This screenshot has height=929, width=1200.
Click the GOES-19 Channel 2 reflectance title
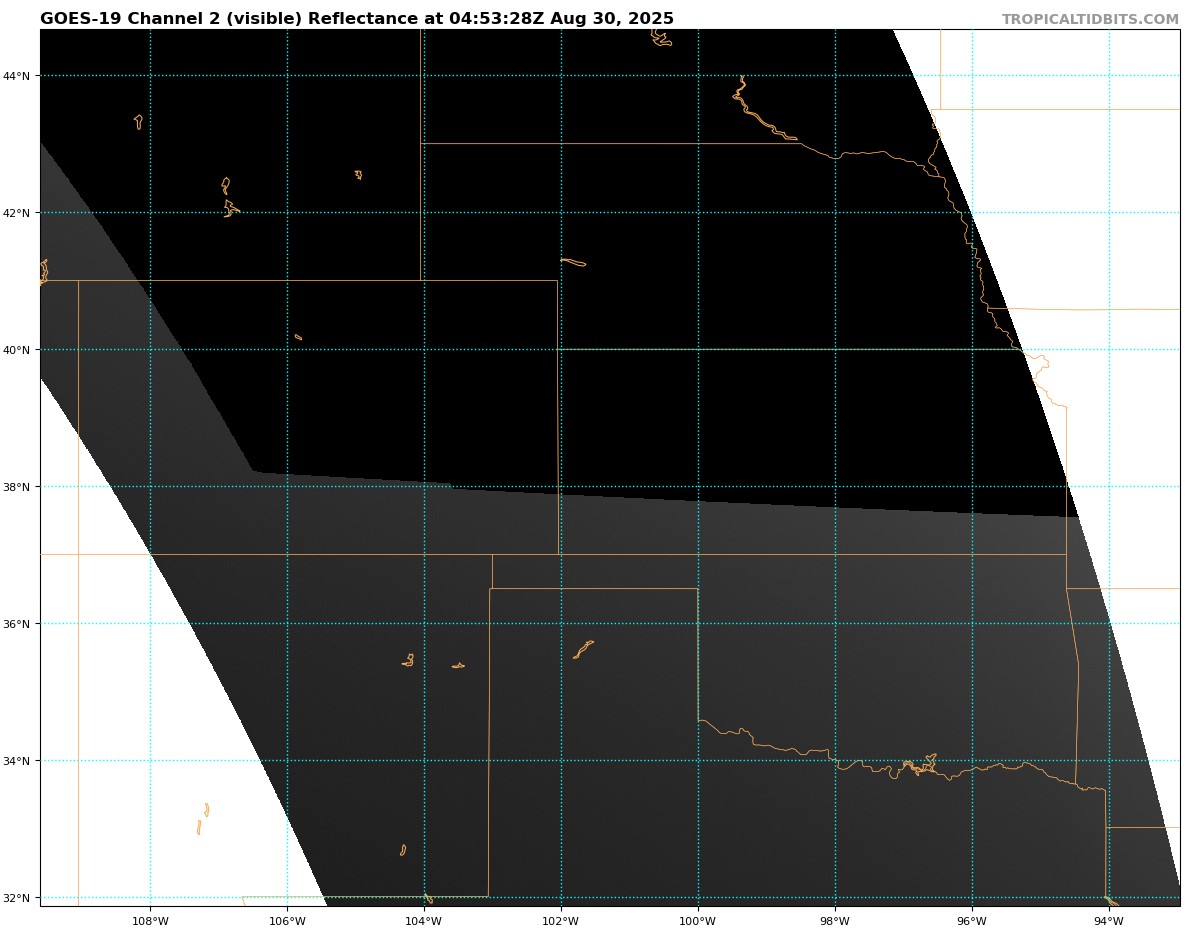coord(357,19)
